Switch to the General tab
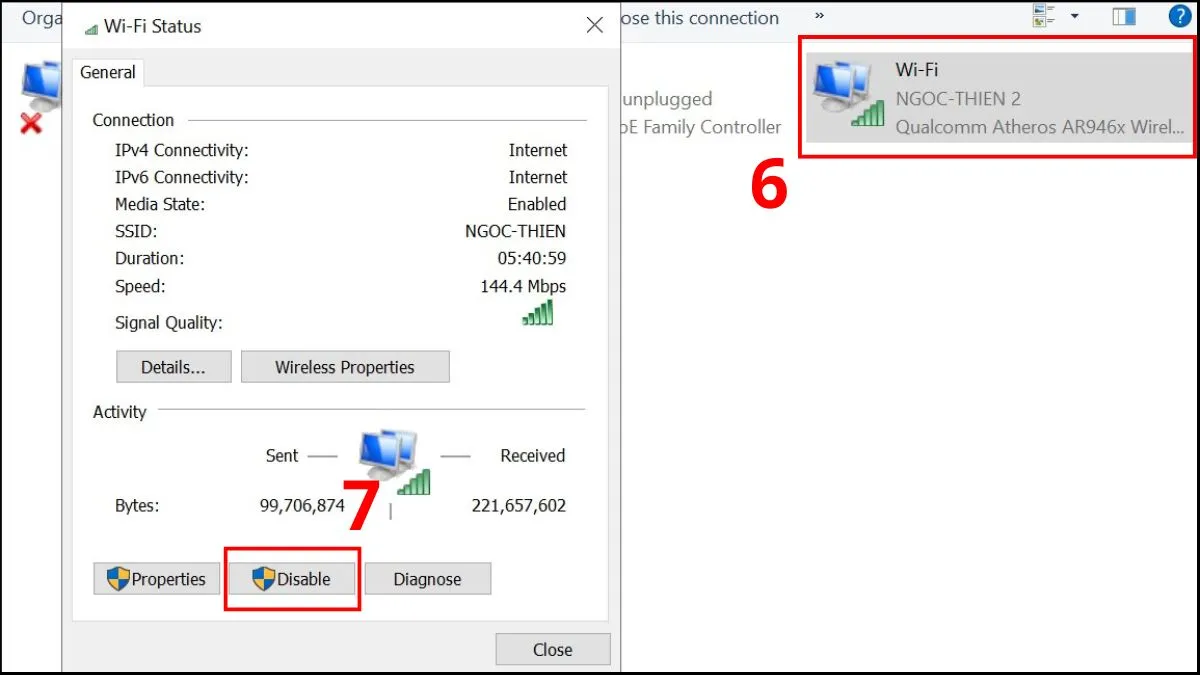 click(x=107, y=72)
